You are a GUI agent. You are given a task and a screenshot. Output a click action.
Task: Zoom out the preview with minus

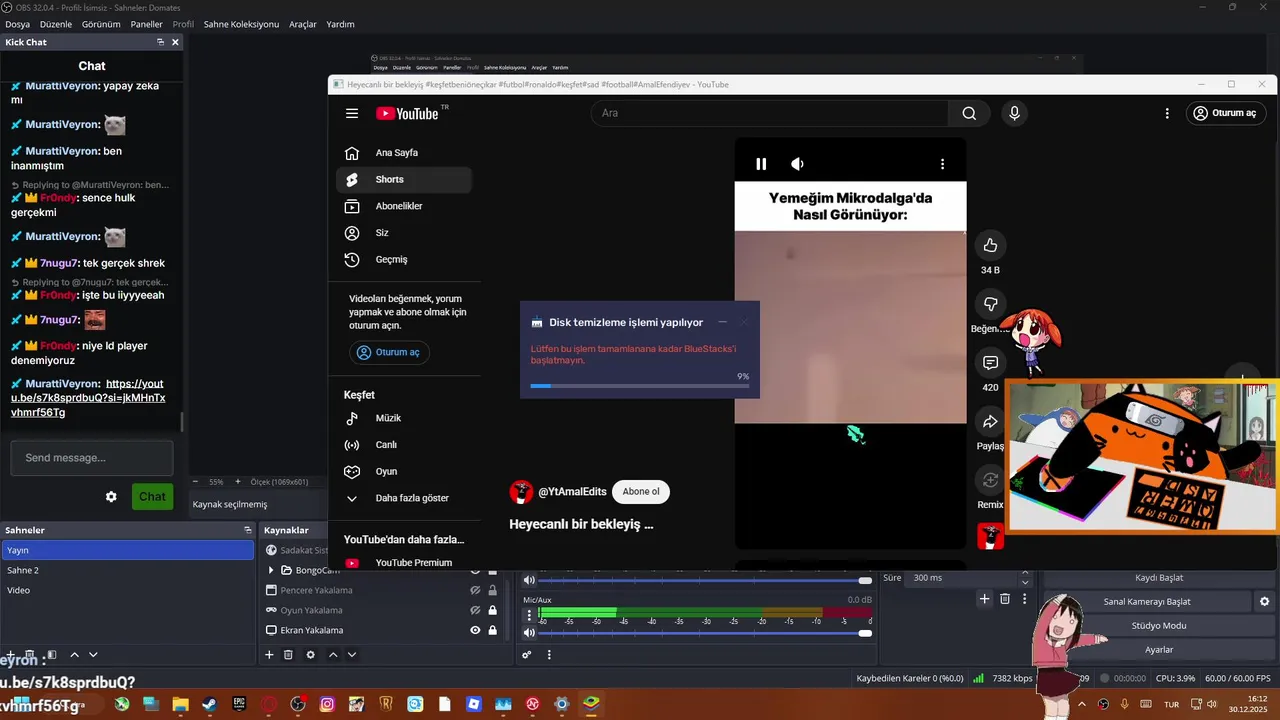[x=195, y=482]
